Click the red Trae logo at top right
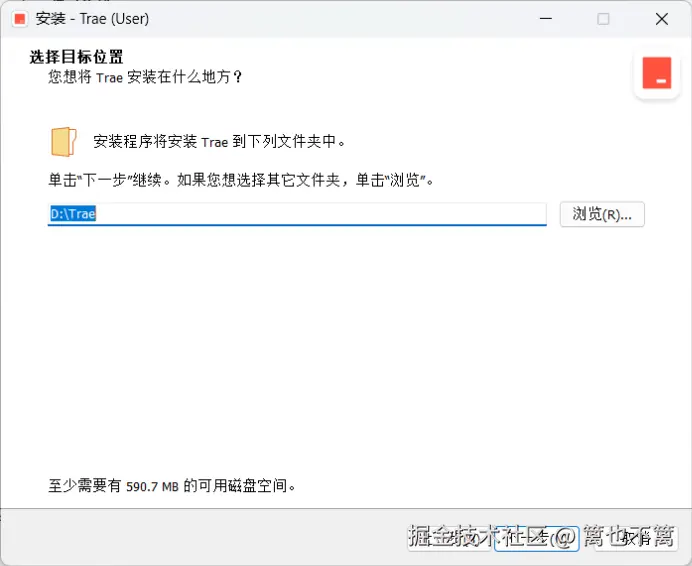This screenshot has width=692, height=566. (657, 73)
